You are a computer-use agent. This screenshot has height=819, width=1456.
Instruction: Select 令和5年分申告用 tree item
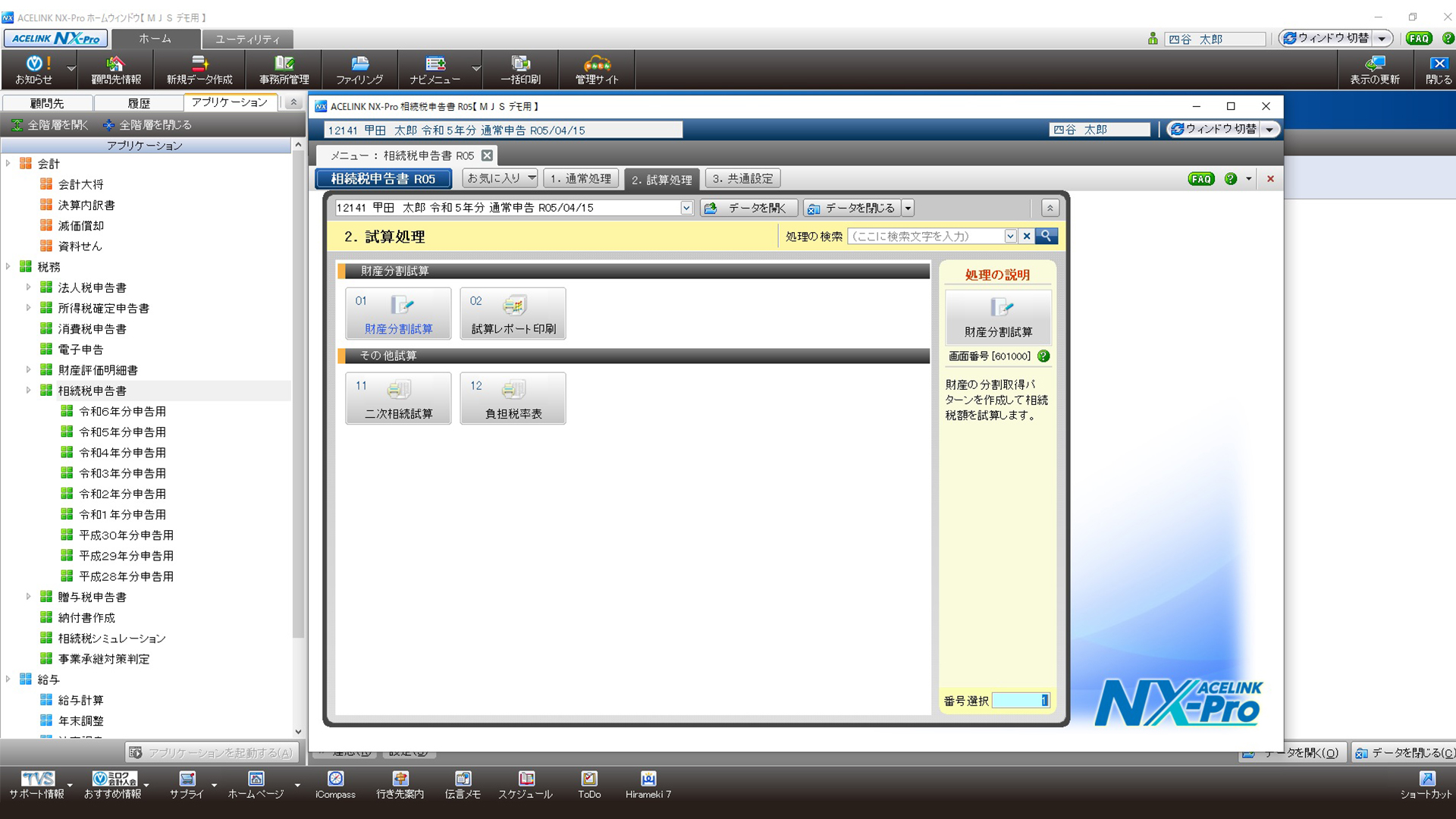122,431
